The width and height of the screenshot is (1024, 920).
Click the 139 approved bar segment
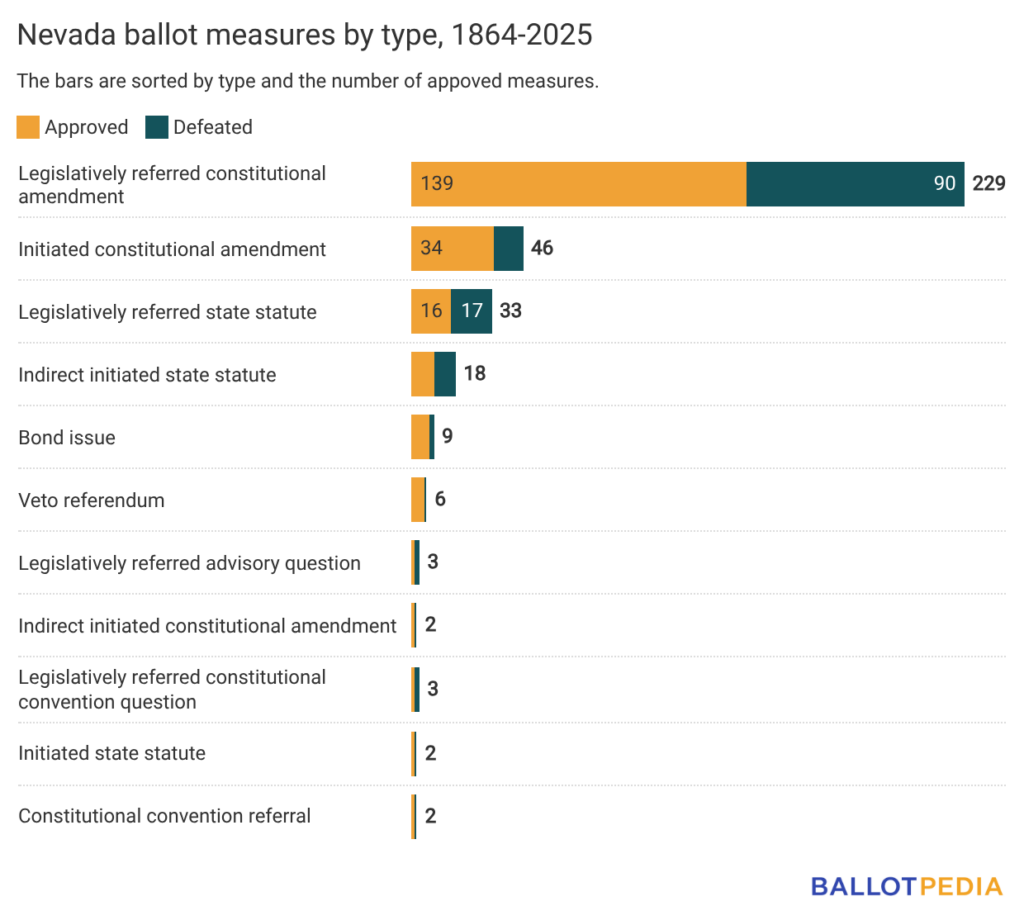578,184
